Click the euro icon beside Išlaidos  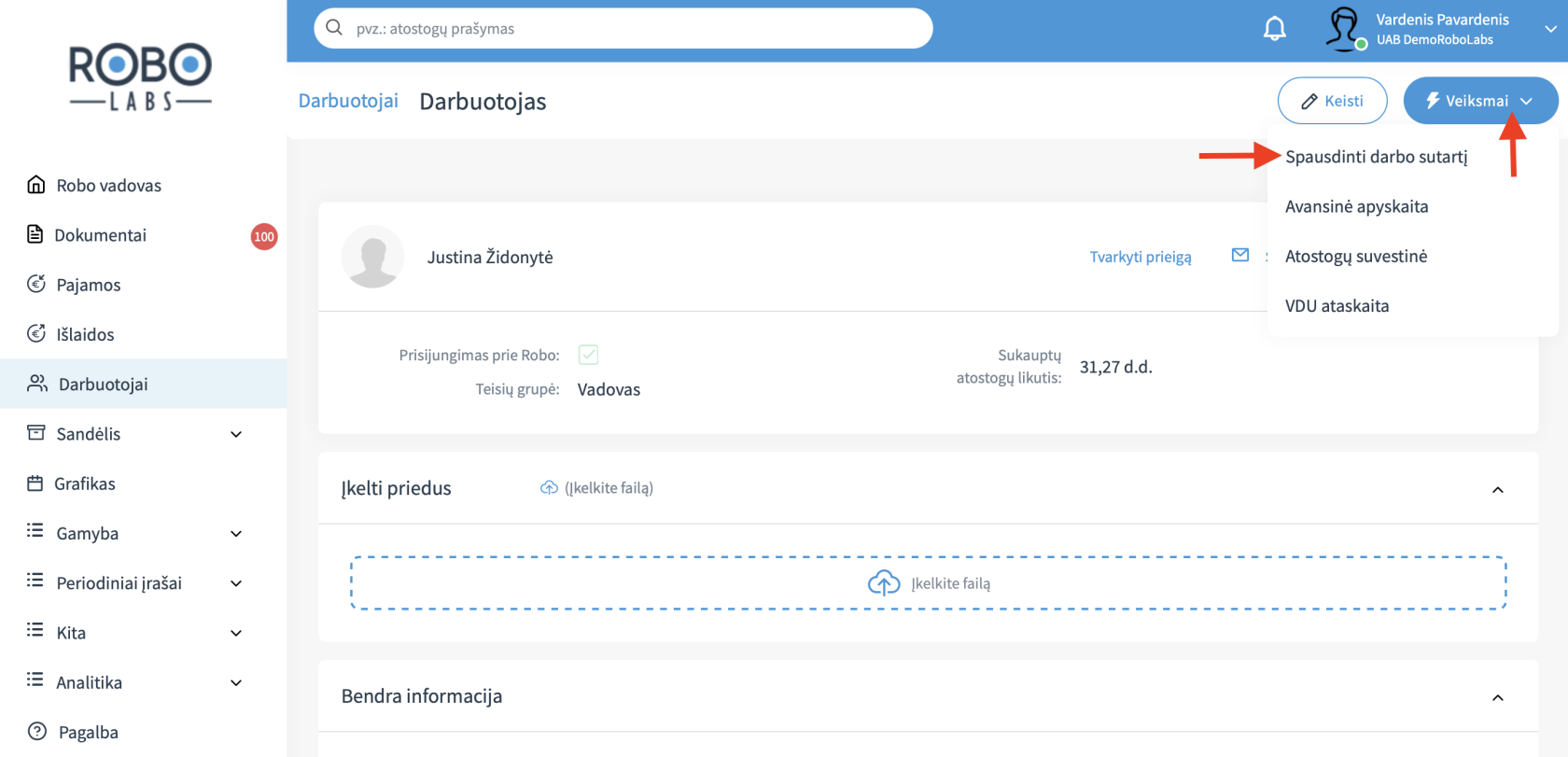pyautogui.click(x=36, y=333)
